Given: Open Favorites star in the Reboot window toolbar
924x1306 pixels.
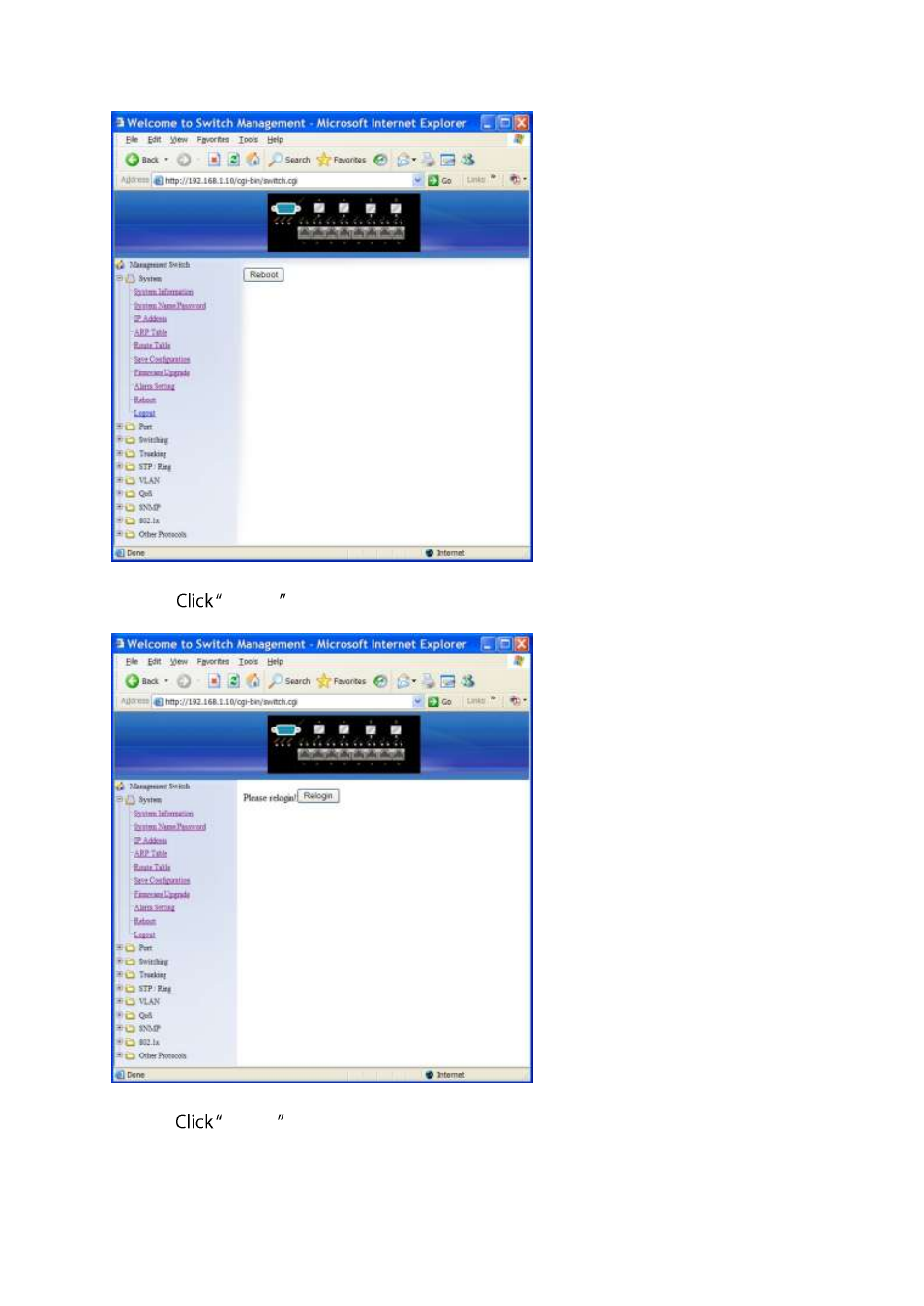Looking at the screenshot, I should pyautogui.click(x=342, y=160).
